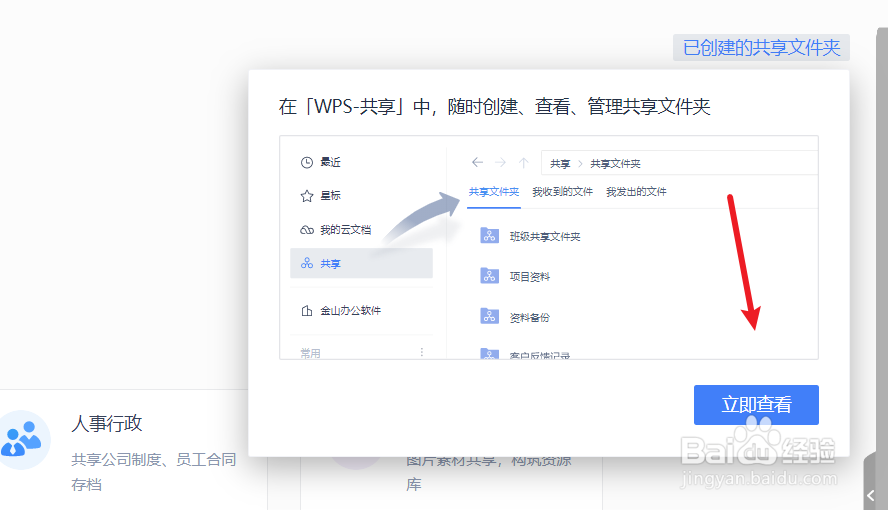Screen dimensions: 888x510
Task: Click the 班级共享文件夹 name text
Action: coord(545,237)
